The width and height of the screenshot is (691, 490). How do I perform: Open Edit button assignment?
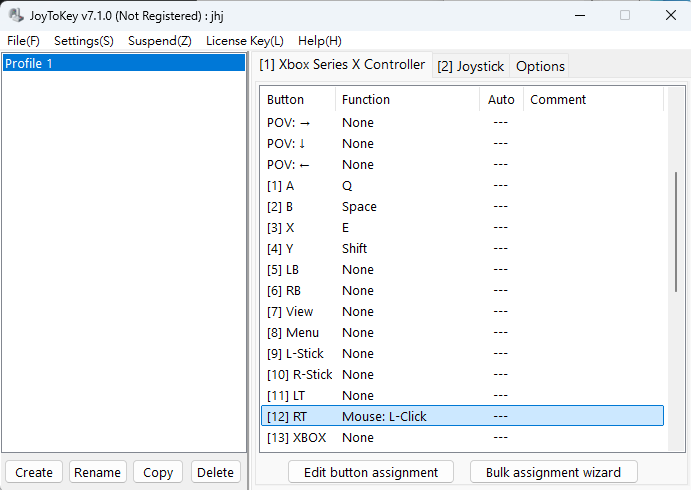pos(371,472)
